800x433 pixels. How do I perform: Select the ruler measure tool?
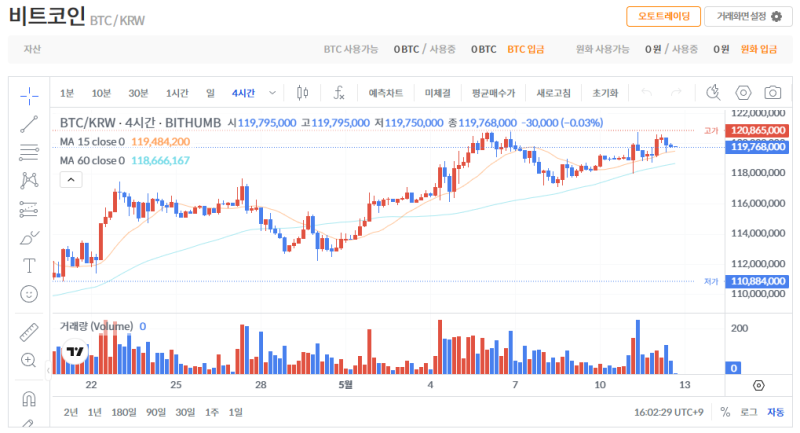(29, 332)
